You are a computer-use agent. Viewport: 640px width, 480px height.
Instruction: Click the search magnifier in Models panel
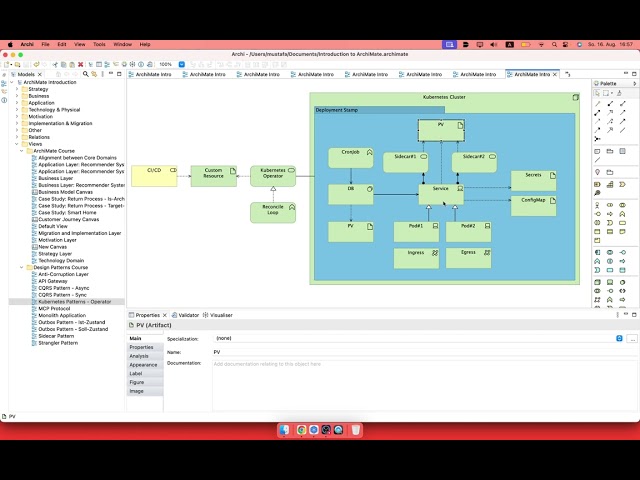tap(86, 74)
